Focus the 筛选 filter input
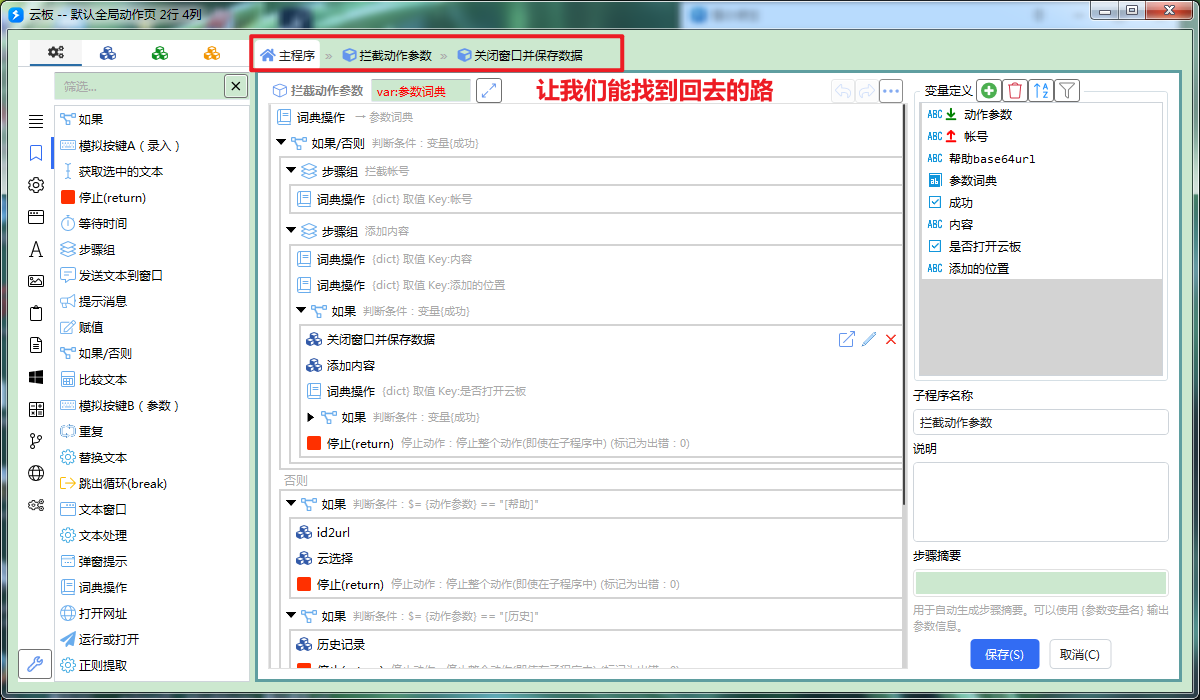Image resolution: width=1200 pixels, height=700 pixels. coord(139,87)
